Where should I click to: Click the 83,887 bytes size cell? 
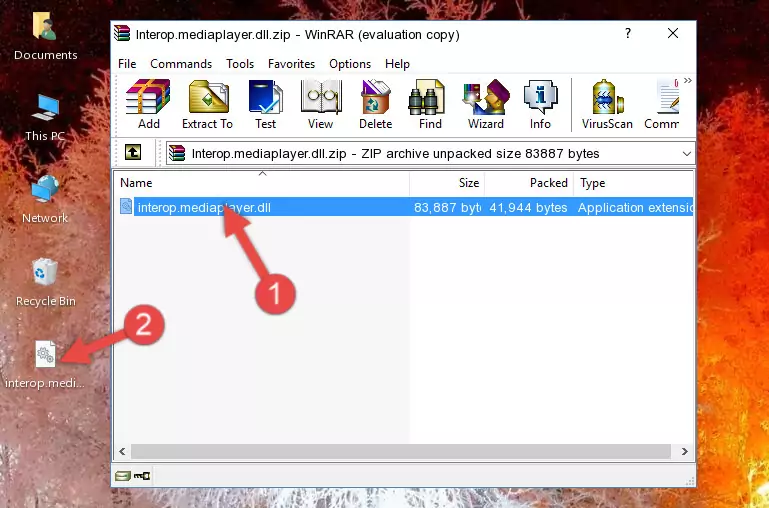447,207
